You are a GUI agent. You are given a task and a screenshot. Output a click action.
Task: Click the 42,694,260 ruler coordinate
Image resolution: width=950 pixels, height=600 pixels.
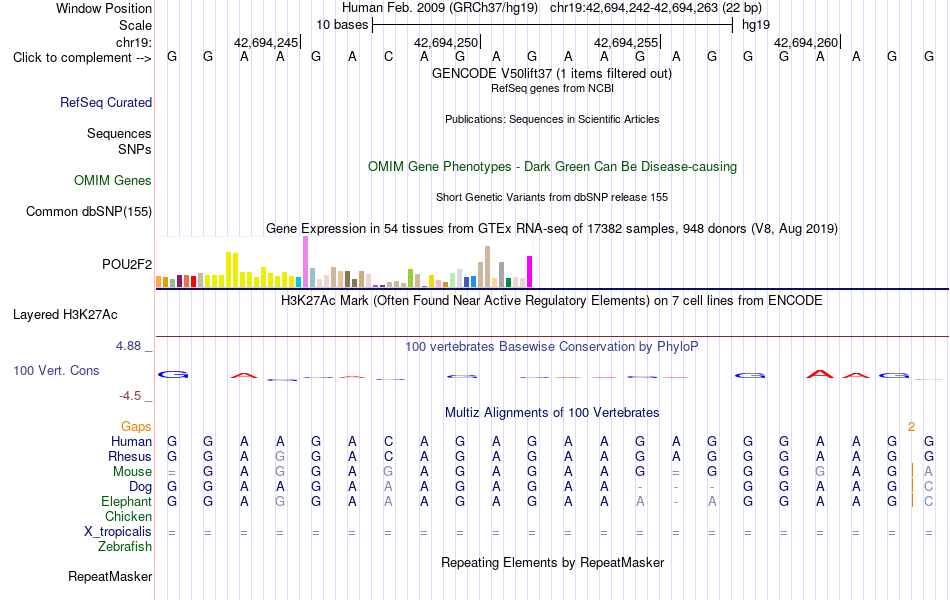point(806,42)
